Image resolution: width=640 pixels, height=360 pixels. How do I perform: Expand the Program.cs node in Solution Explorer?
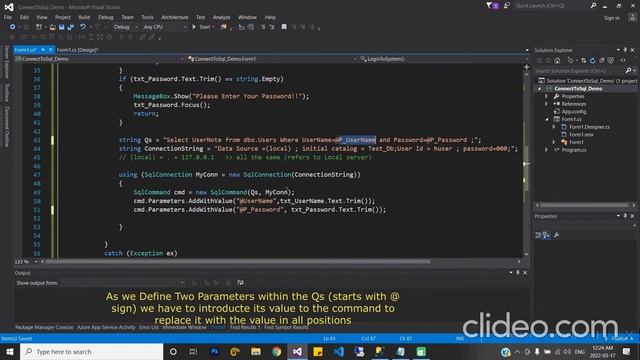point(547,150)
